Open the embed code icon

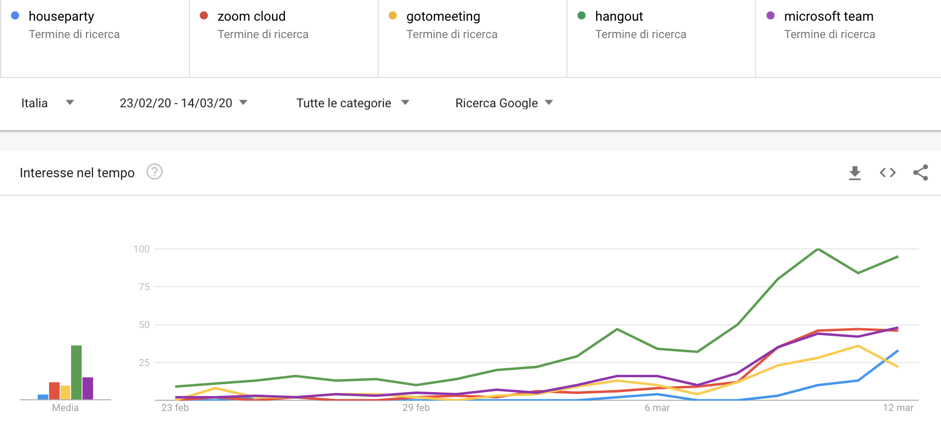click(888, 173)
